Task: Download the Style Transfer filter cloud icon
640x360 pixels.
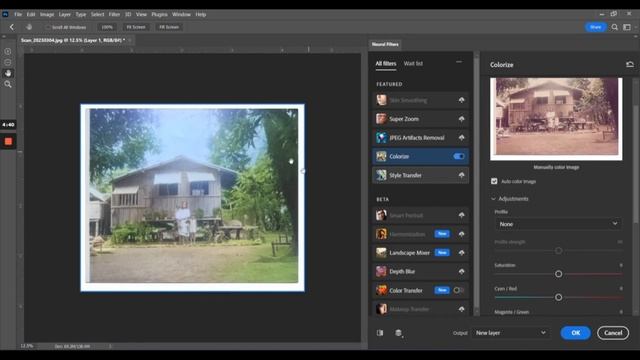Action: pyautogui.click(x=461, y=175)
